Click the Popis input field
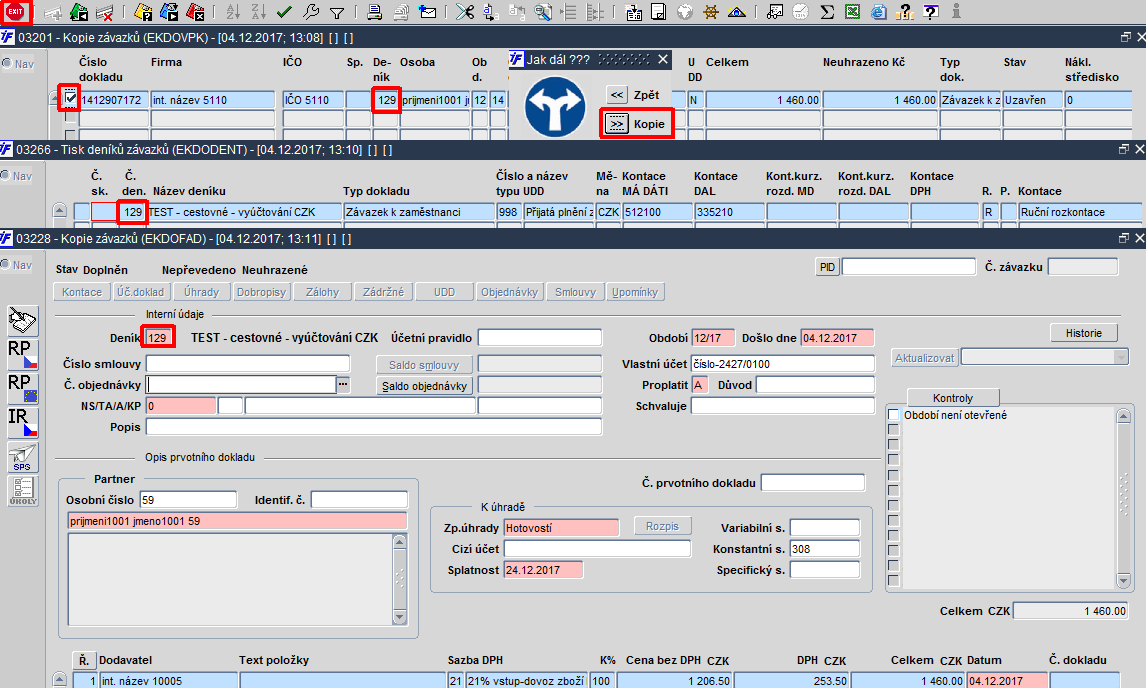 pos(374,427)
